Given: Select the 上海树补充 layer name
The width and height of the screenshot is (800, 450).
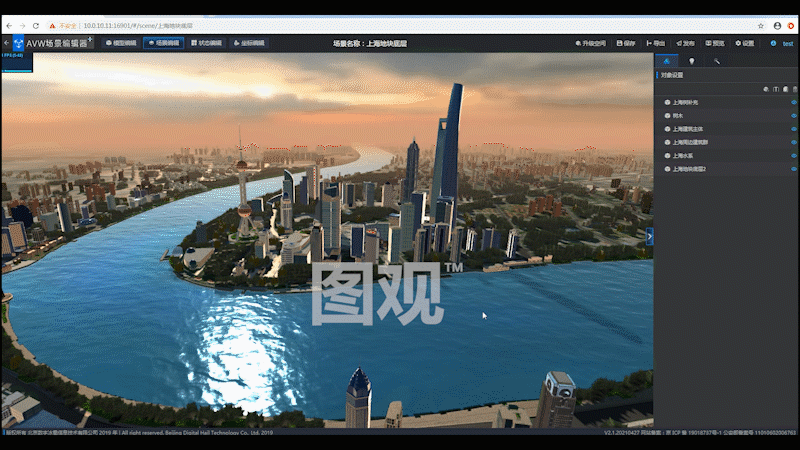Looking at the screenshot, I should 685,103.
